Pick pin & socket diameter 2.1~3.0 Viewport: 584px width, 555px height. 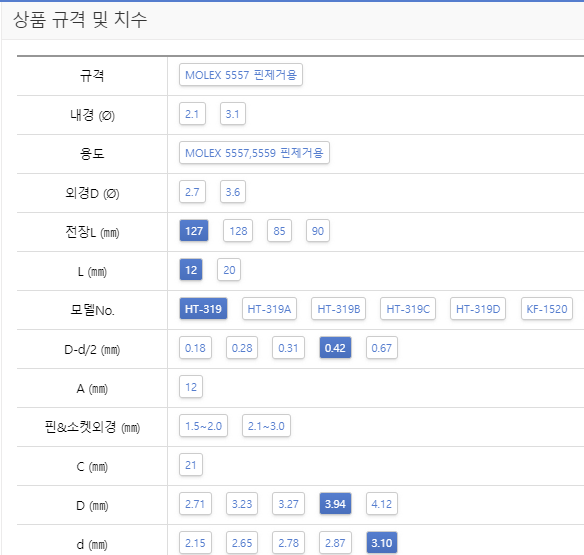coord(266,426)
